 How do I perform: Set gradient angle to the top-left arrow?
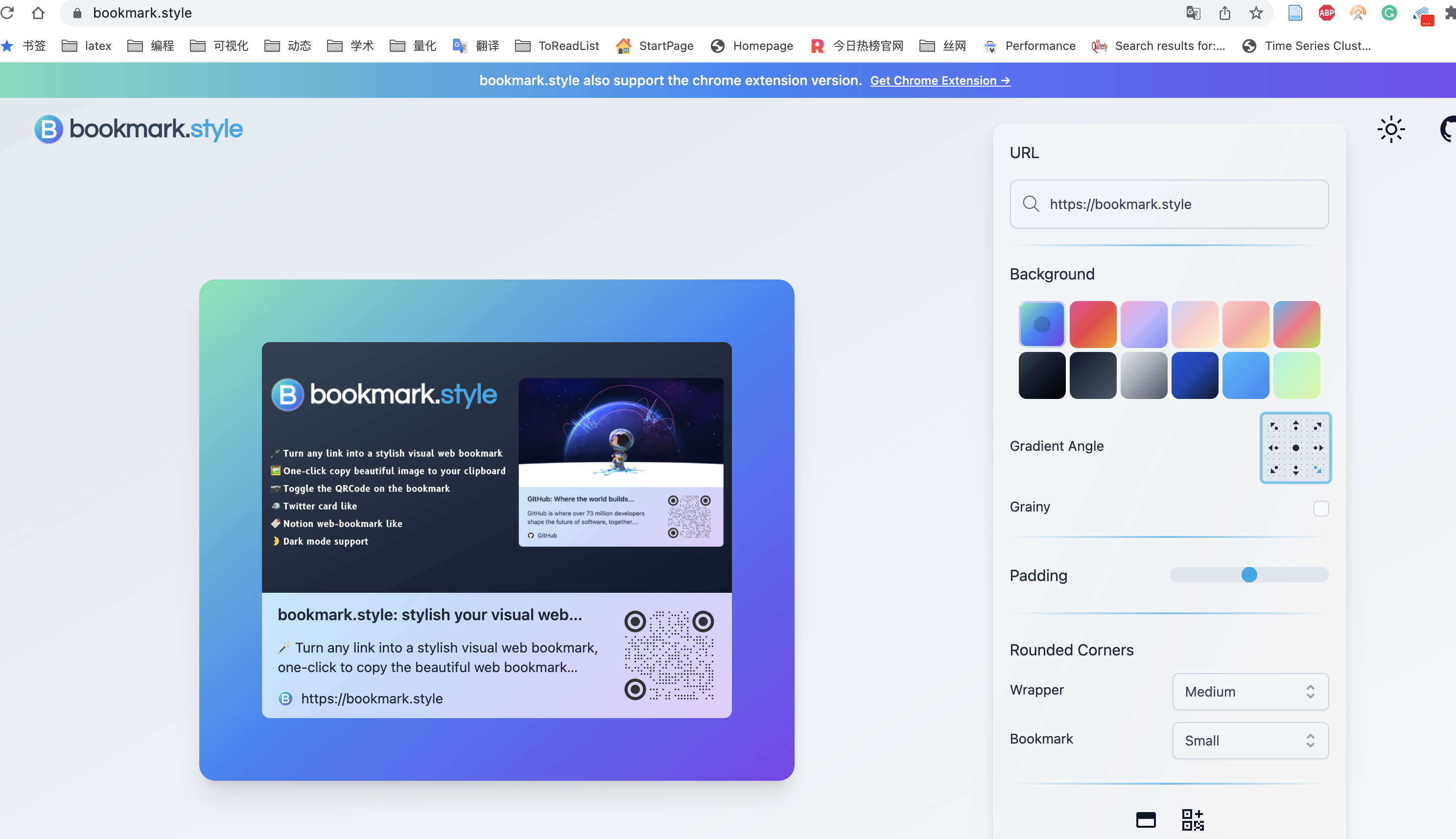[x=1274, y=426]
